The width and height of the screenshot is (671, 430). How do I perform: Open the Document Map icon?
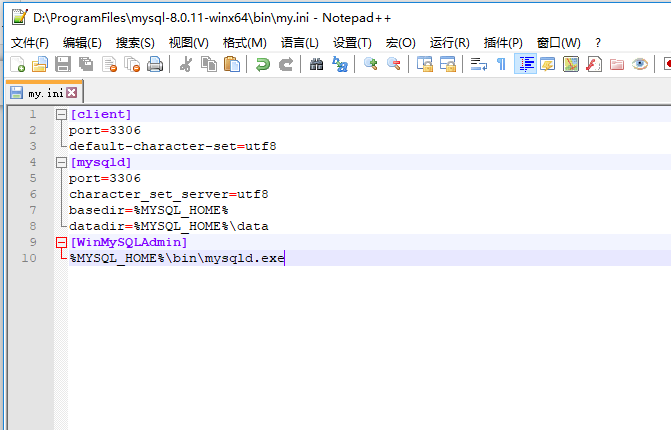(x=571, y=65)
